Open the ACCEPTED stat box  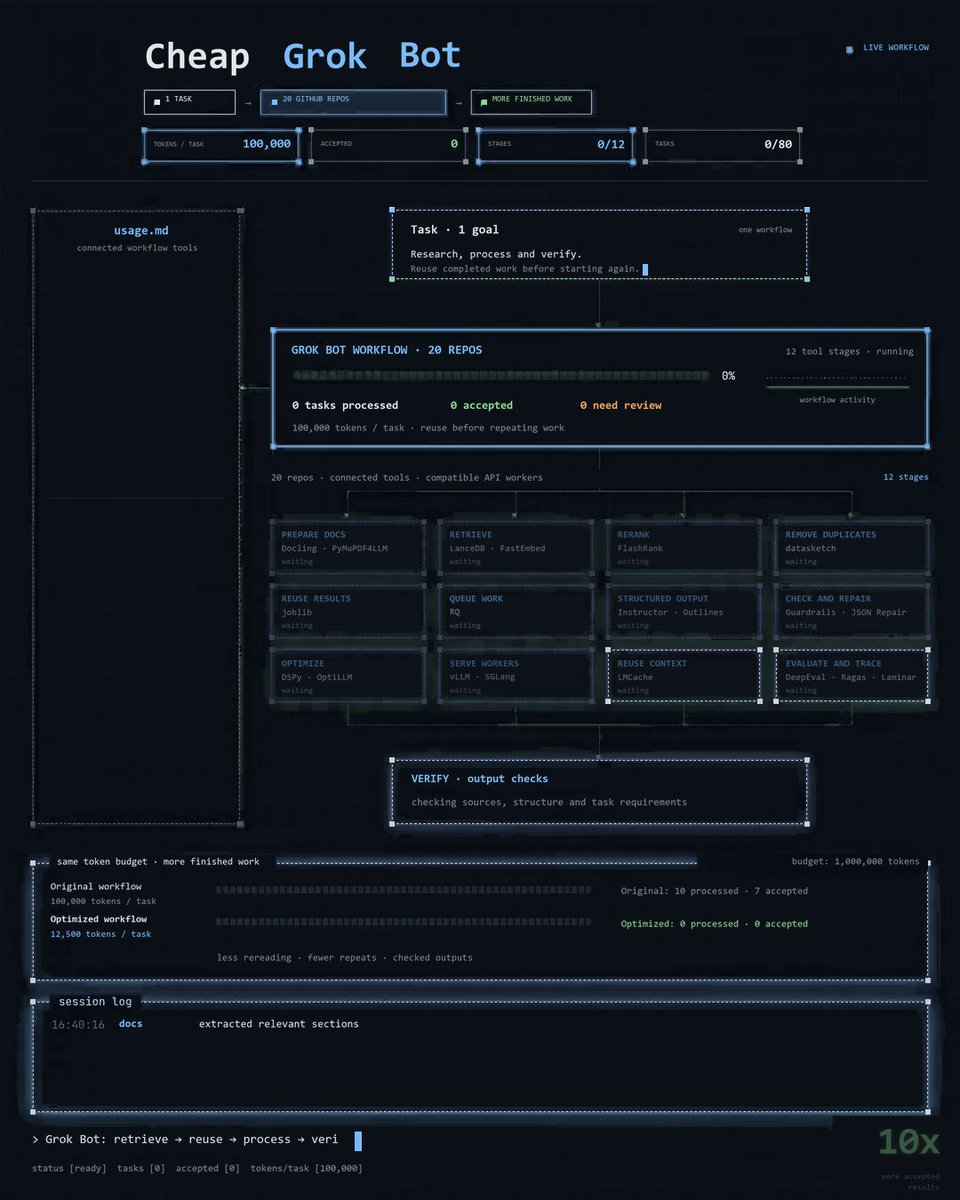tap(387, 144)
